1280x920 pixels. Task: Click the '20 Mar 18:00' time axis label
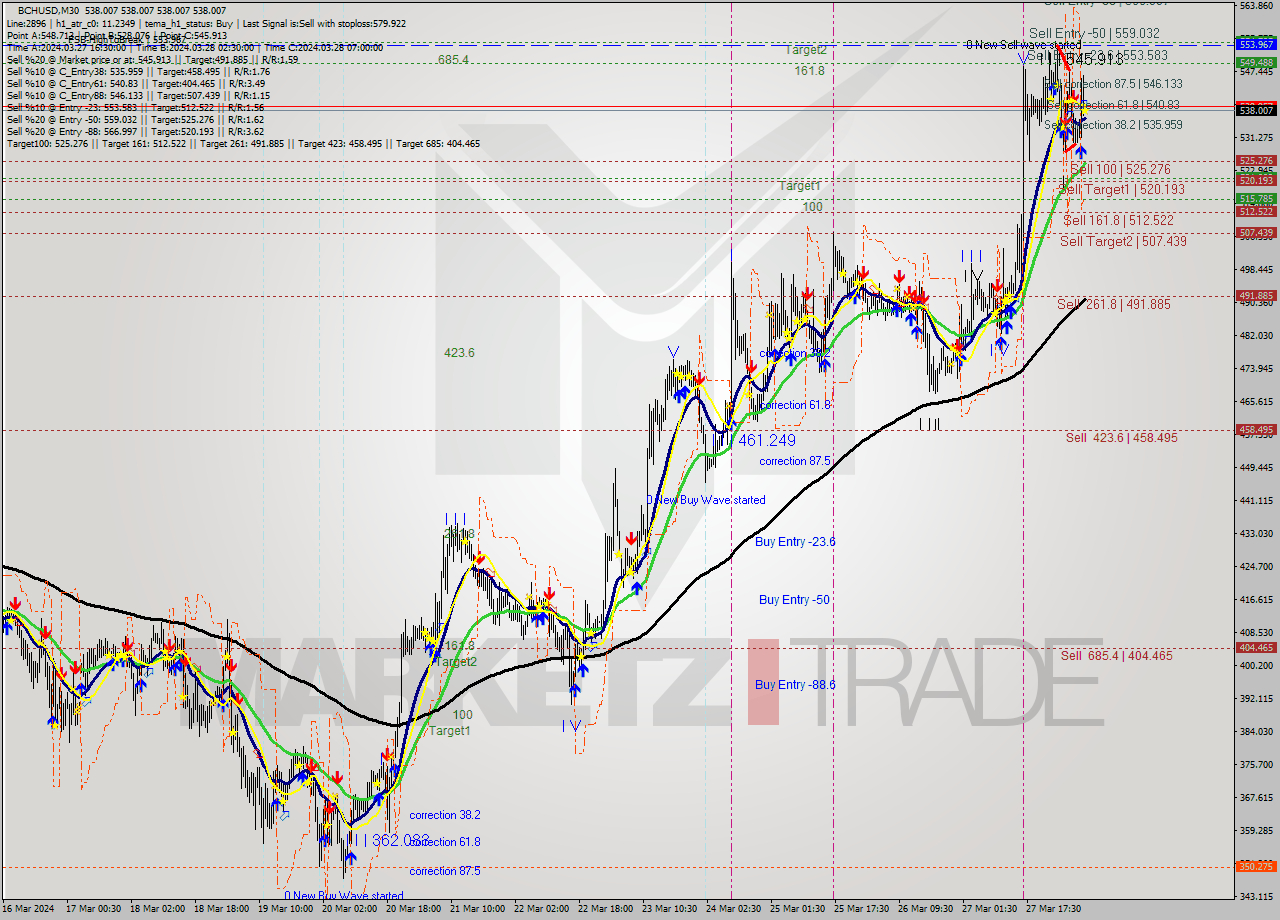pyautogui.click(x=413, y=909)
